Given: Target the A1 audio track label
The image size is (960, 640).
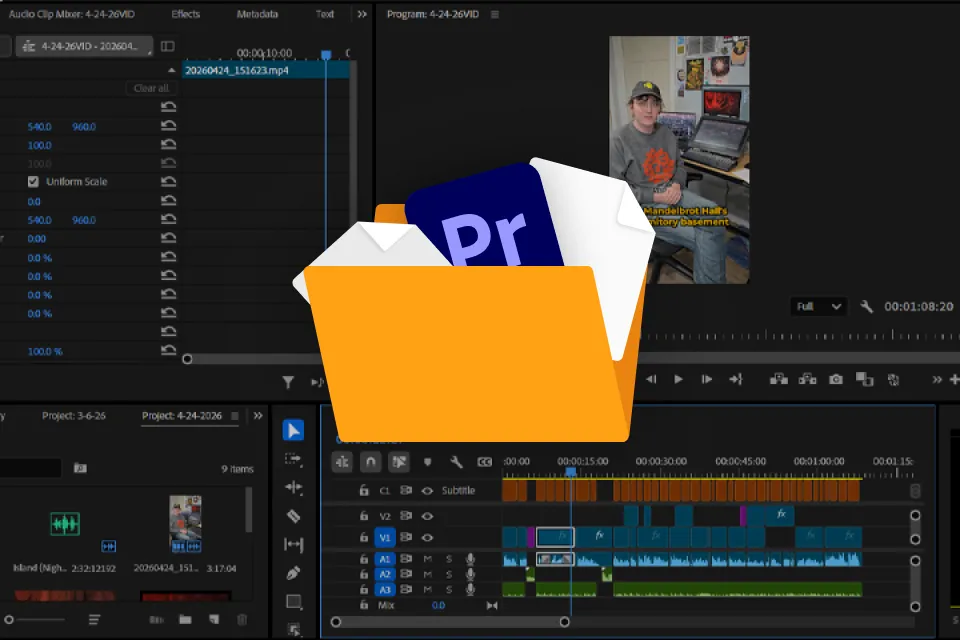Looking at the screenshot, I should [384, 559].
